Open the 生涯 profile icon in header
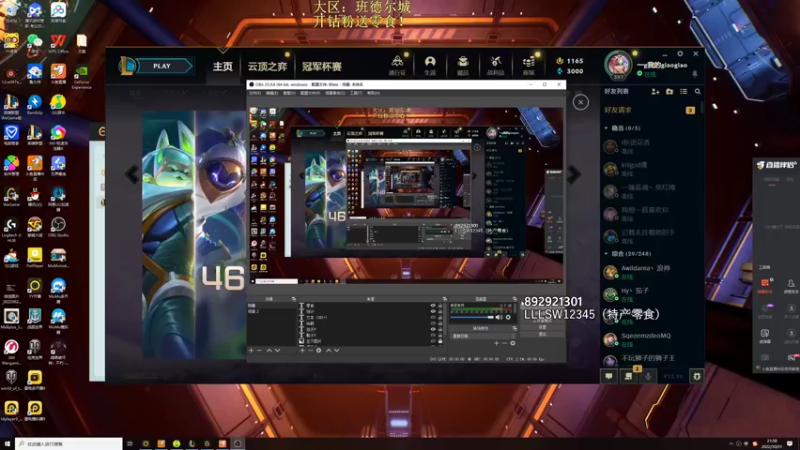The height and width of the screenshot is (450, 800). pos(430,65)
